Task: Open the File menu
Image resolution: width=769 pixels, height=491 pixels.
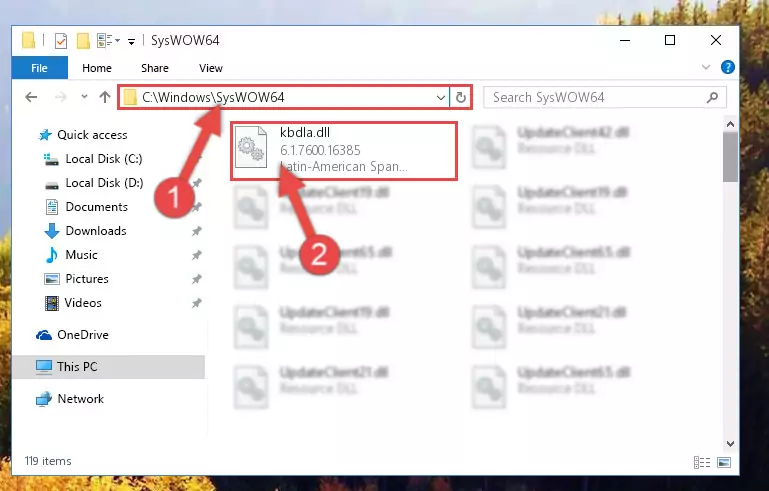Action: click(x=39, y=68)
